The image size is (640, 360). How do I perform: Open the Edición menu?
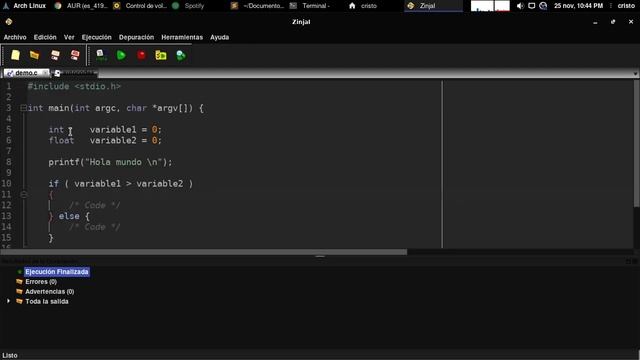45,37
